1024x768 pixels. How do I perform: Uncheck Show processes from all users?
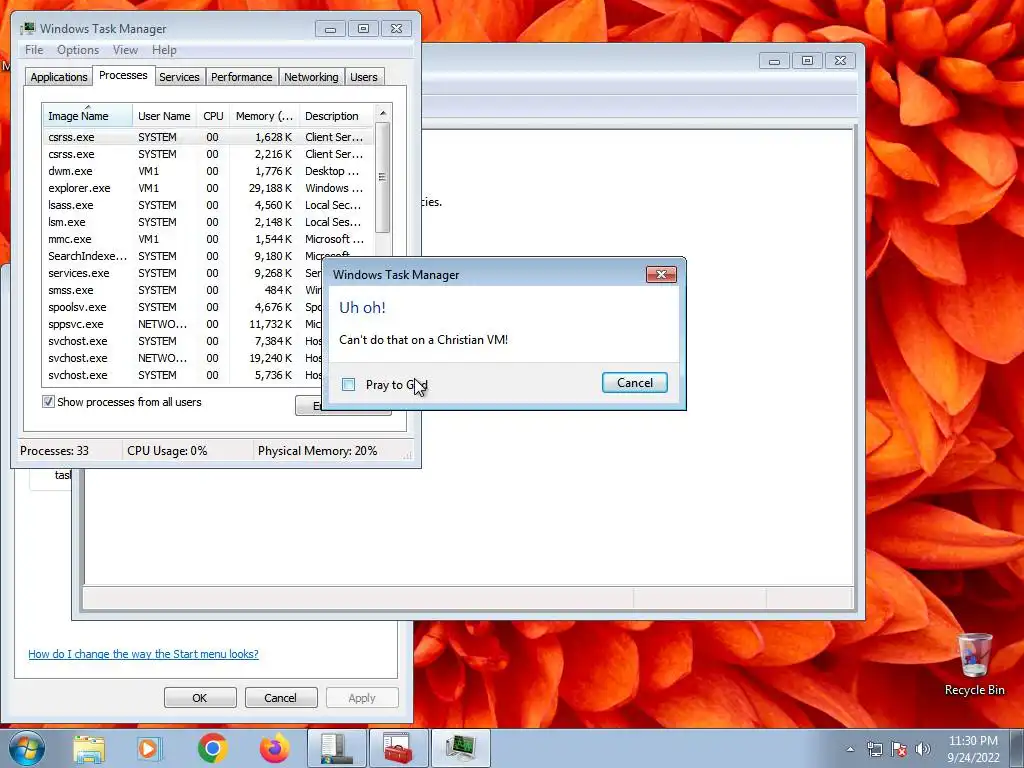tap(48, 402)
